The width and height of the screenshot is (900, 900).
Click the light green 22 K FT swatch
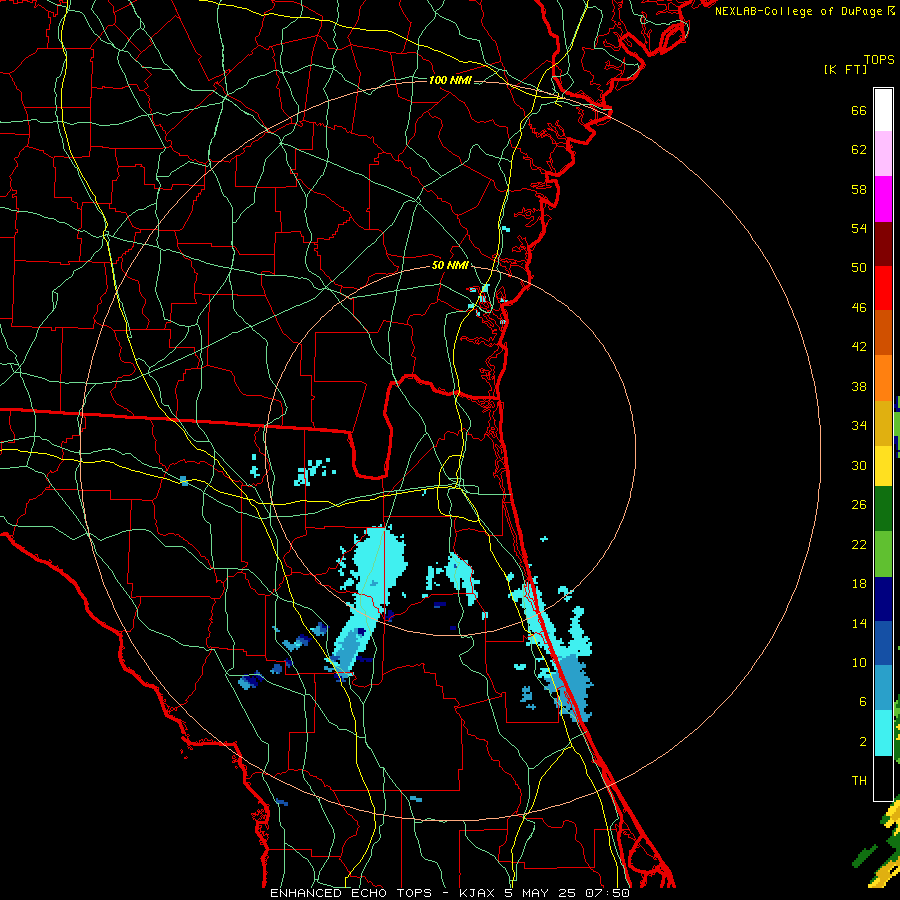(883, 553)
